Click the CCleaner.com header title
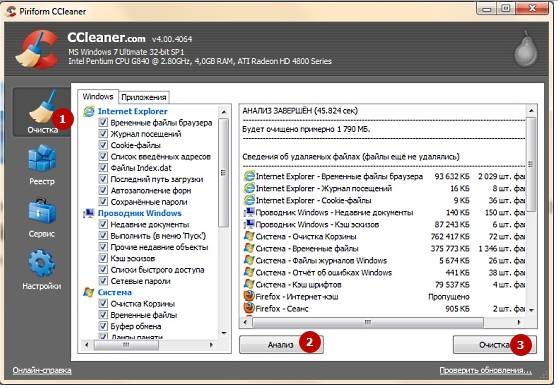This screenshot has width=558, height=388. [106, 37]
